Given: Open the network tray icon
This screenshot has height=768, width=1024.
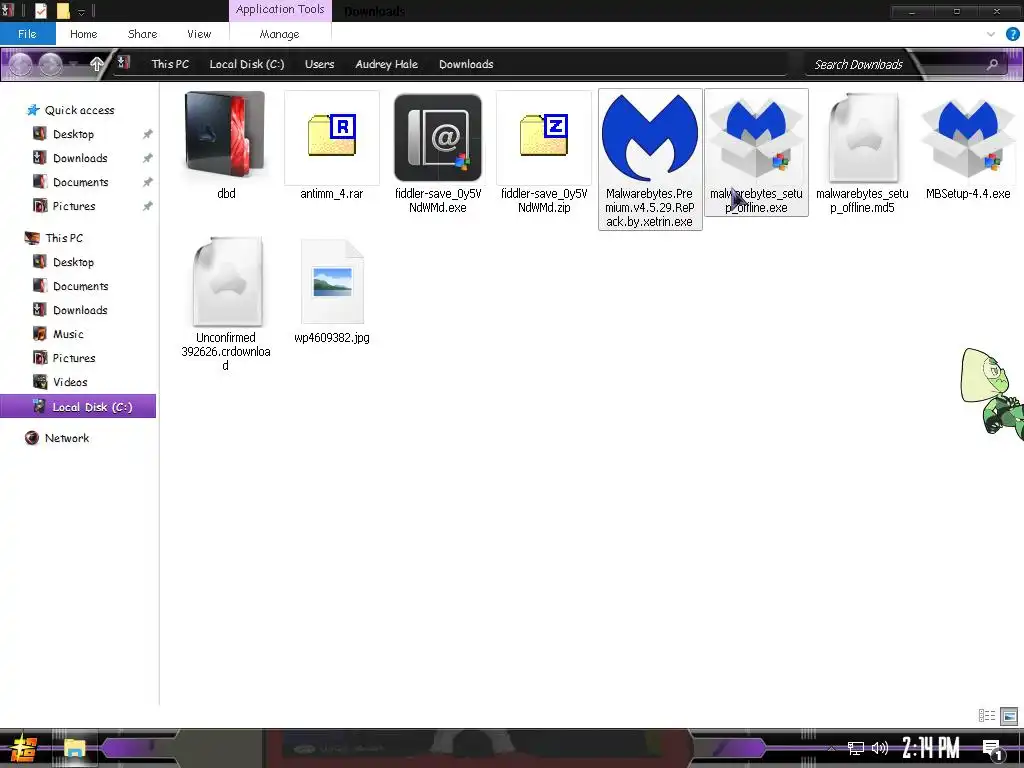Looking at the screenshot, I should (856, 748).
